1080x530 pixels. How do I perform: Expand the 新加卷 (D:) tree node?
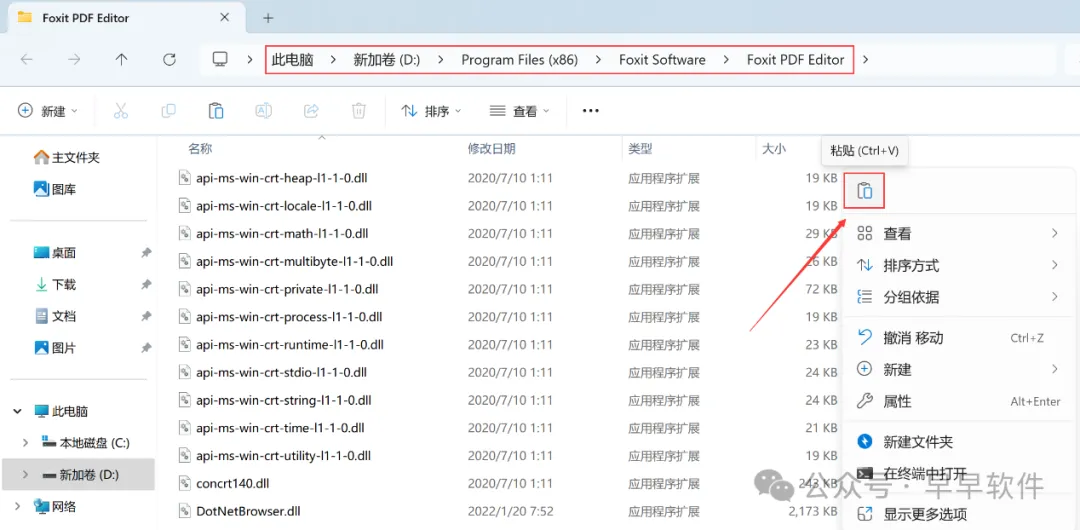(x=25, y=474)
